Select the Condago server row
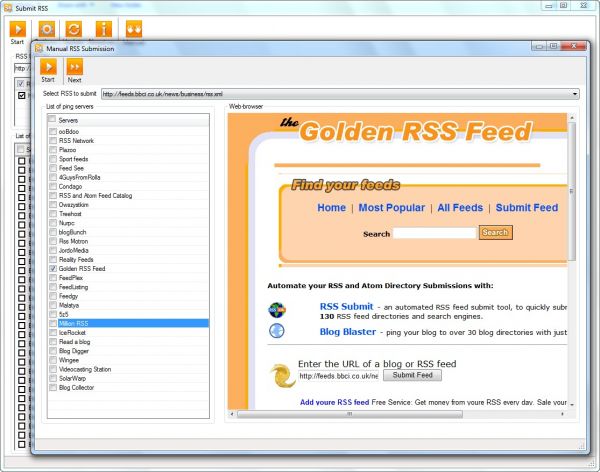600x472 pixels. click(x=129, y=186)
